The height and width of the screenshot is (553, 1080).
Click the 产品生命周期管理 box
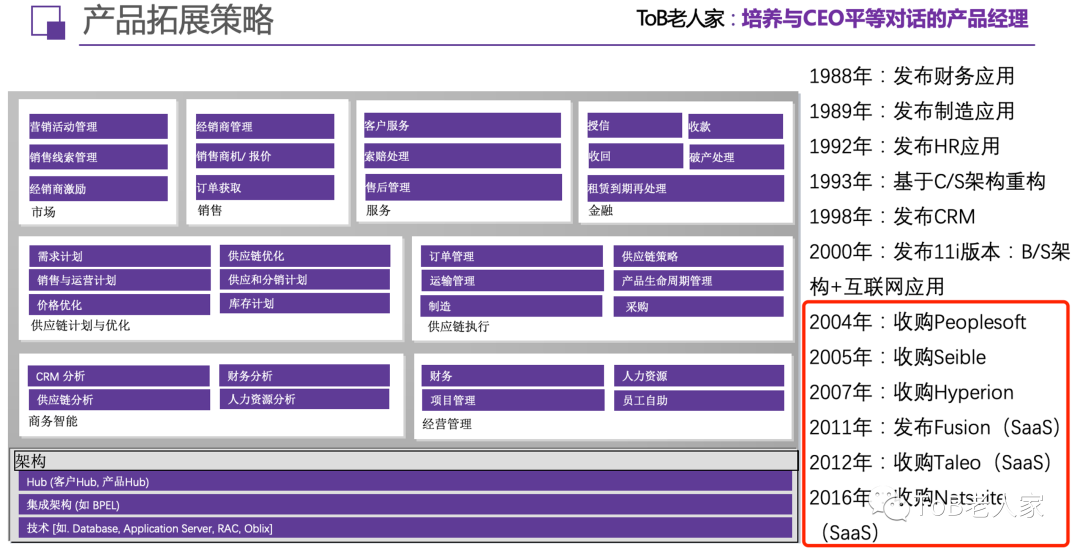[698, 280]
